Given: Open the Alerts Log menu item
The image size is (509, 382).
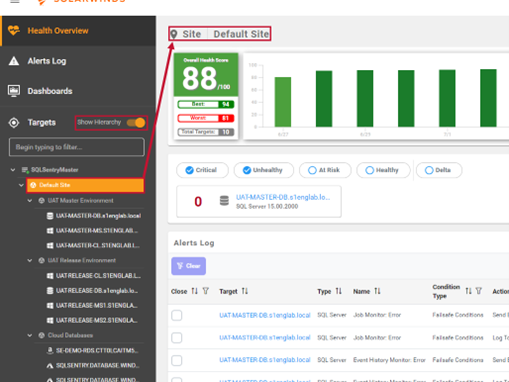Looking at the screenshot, I should [78, 61].
